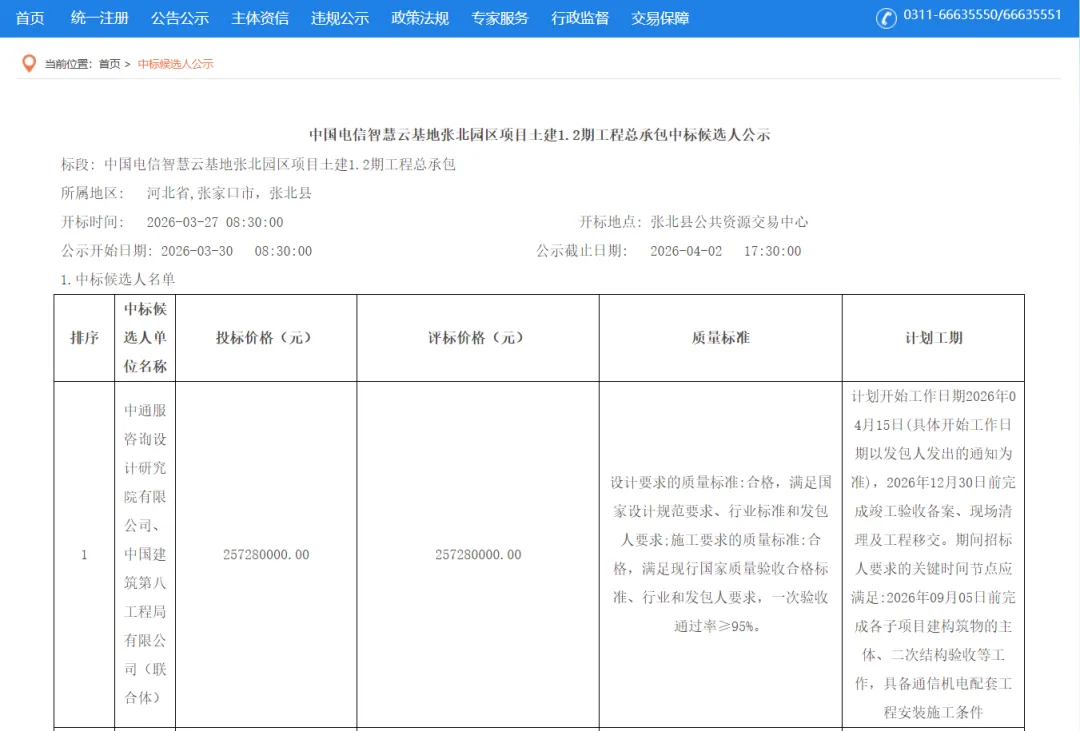This screenshot has height=731, width=1080.
Task: Click the 公示开始日期 date 2026-03-30
Action: click(x=197, y=251)
